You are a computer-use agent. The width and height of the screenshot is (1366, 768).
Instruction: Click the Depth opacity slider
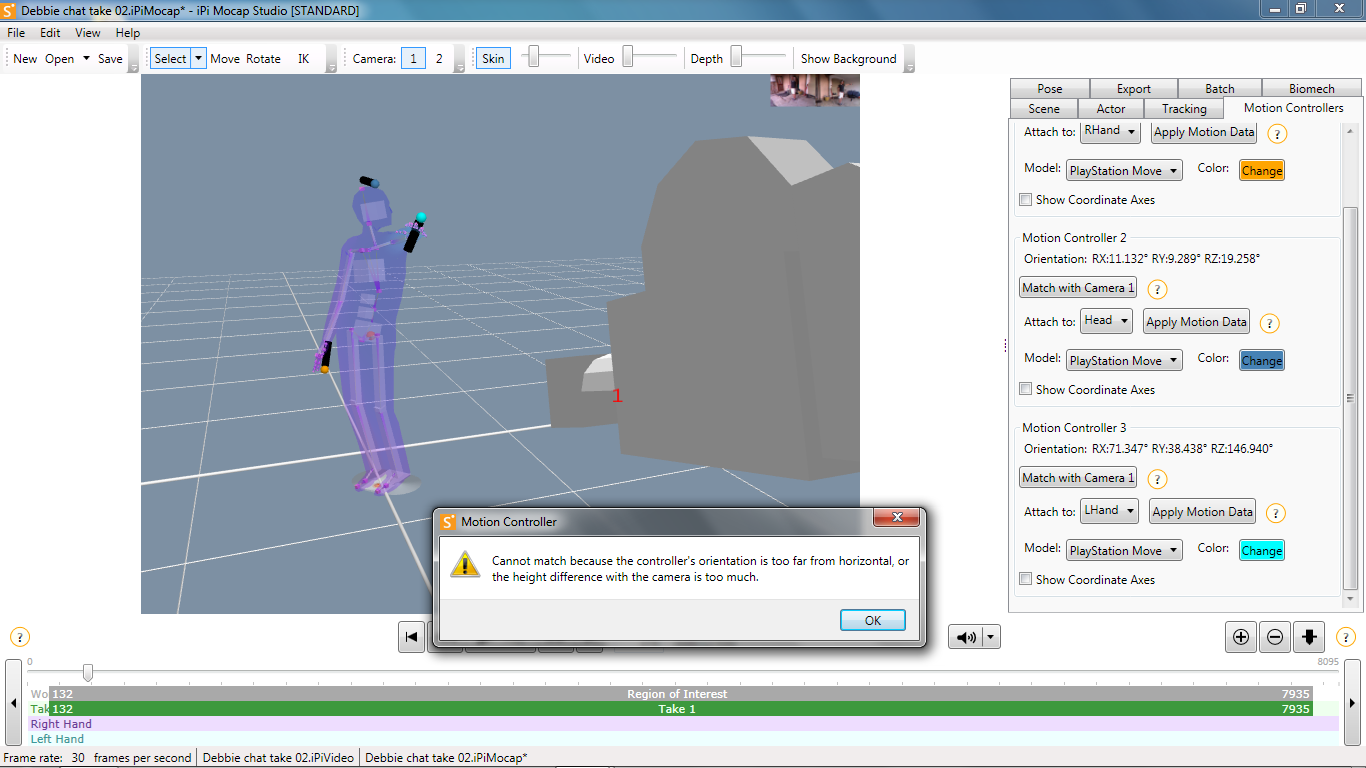758,58
